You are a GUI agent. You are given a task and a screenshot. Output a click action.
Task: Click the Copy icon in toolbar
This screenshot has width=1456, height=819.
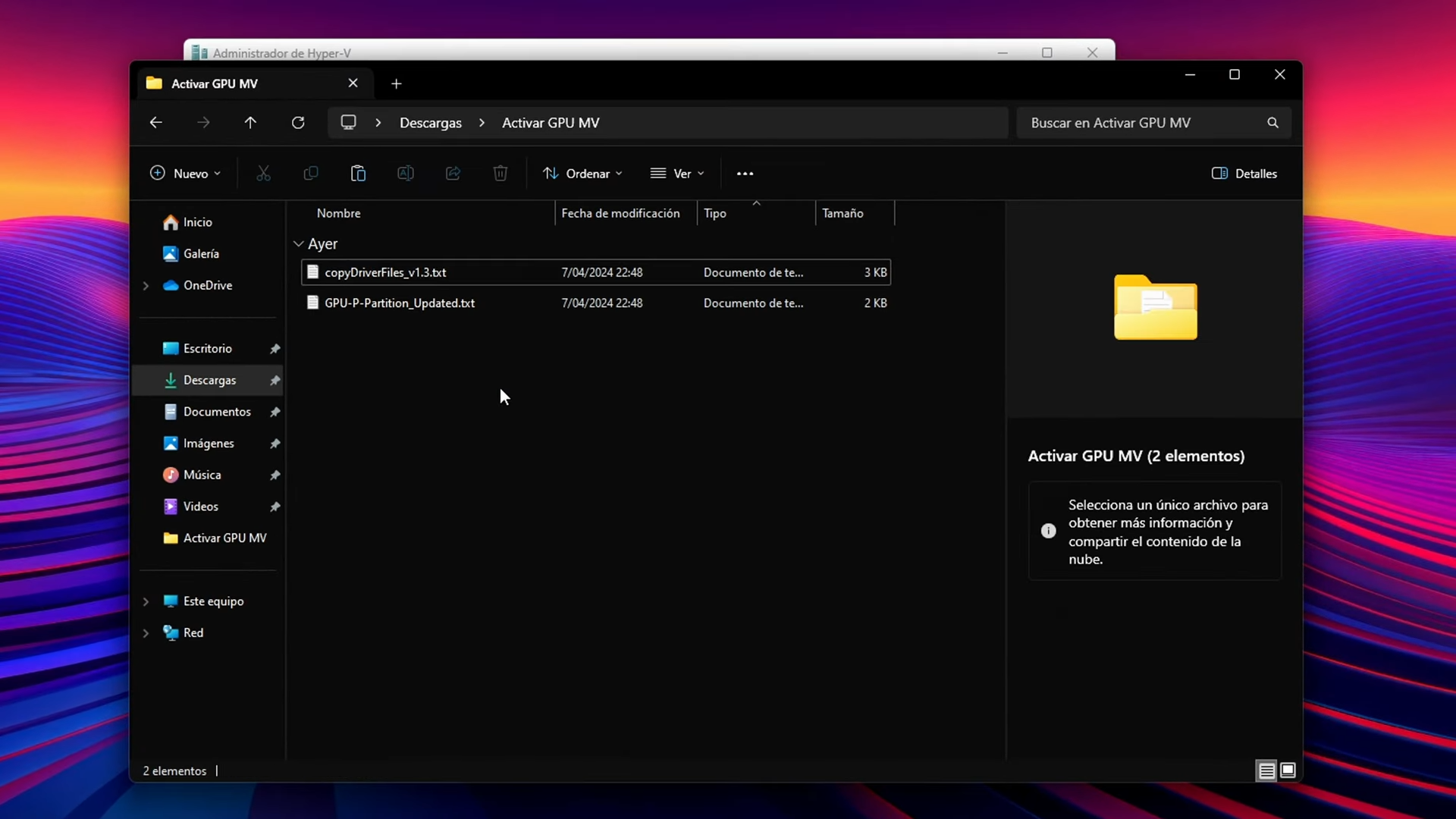click(x=311, y=174)
